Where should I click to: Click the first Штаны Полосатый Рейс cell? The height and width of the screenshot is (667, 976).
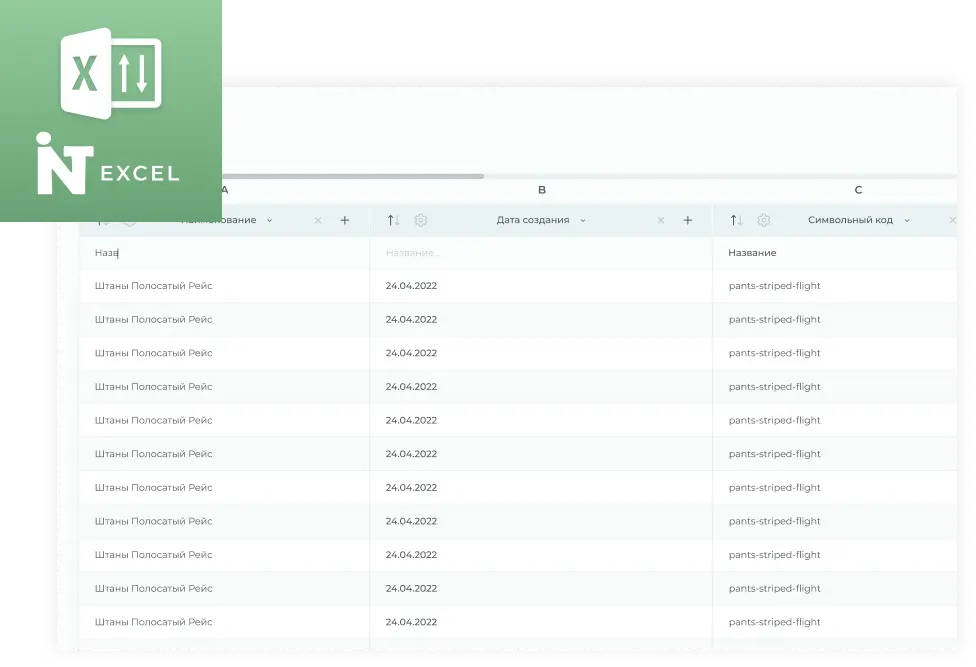click(154, 286)
